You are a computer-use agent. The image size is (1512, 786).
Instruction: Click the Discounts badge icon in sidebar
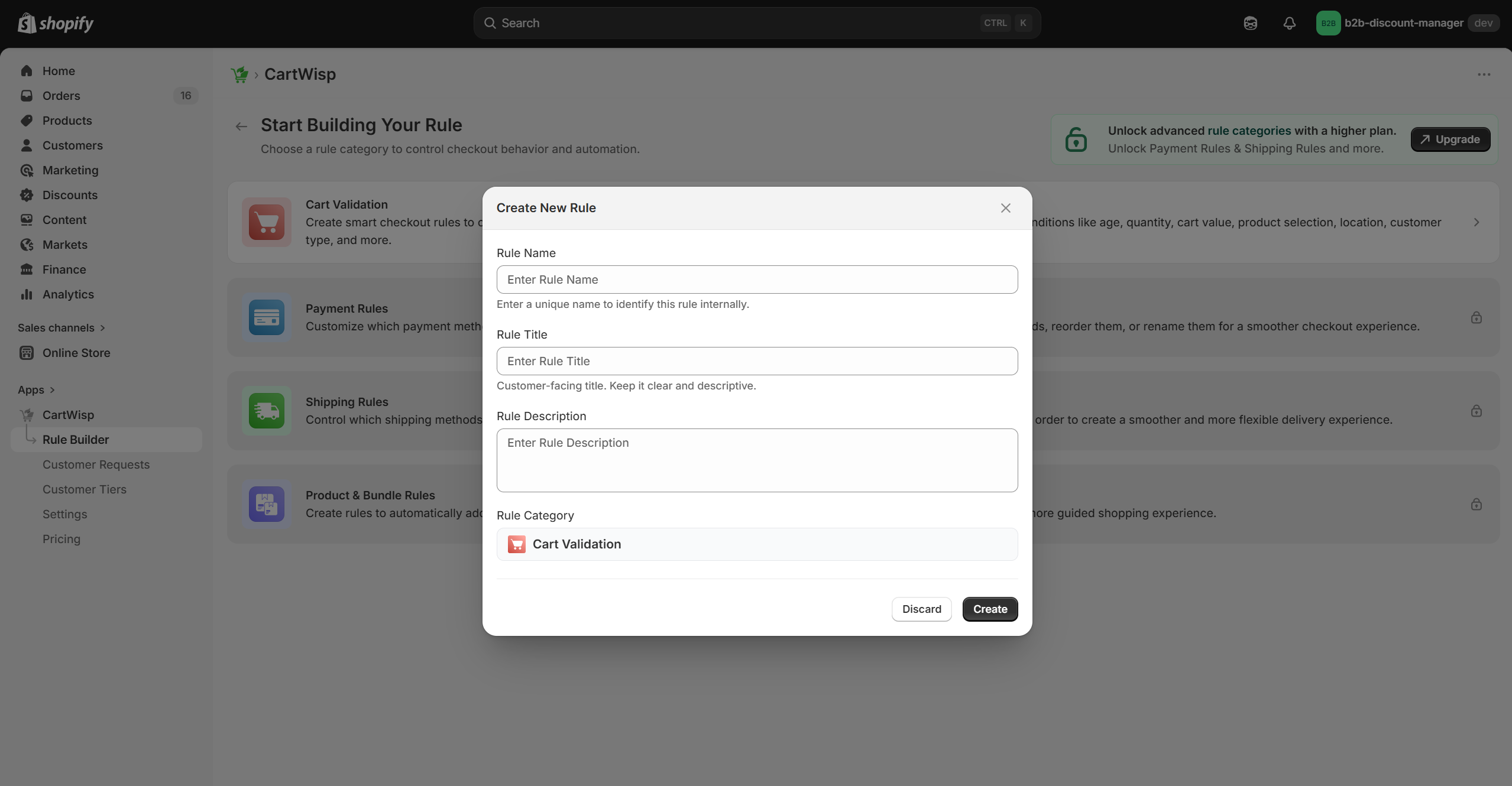tap(27, 195)
